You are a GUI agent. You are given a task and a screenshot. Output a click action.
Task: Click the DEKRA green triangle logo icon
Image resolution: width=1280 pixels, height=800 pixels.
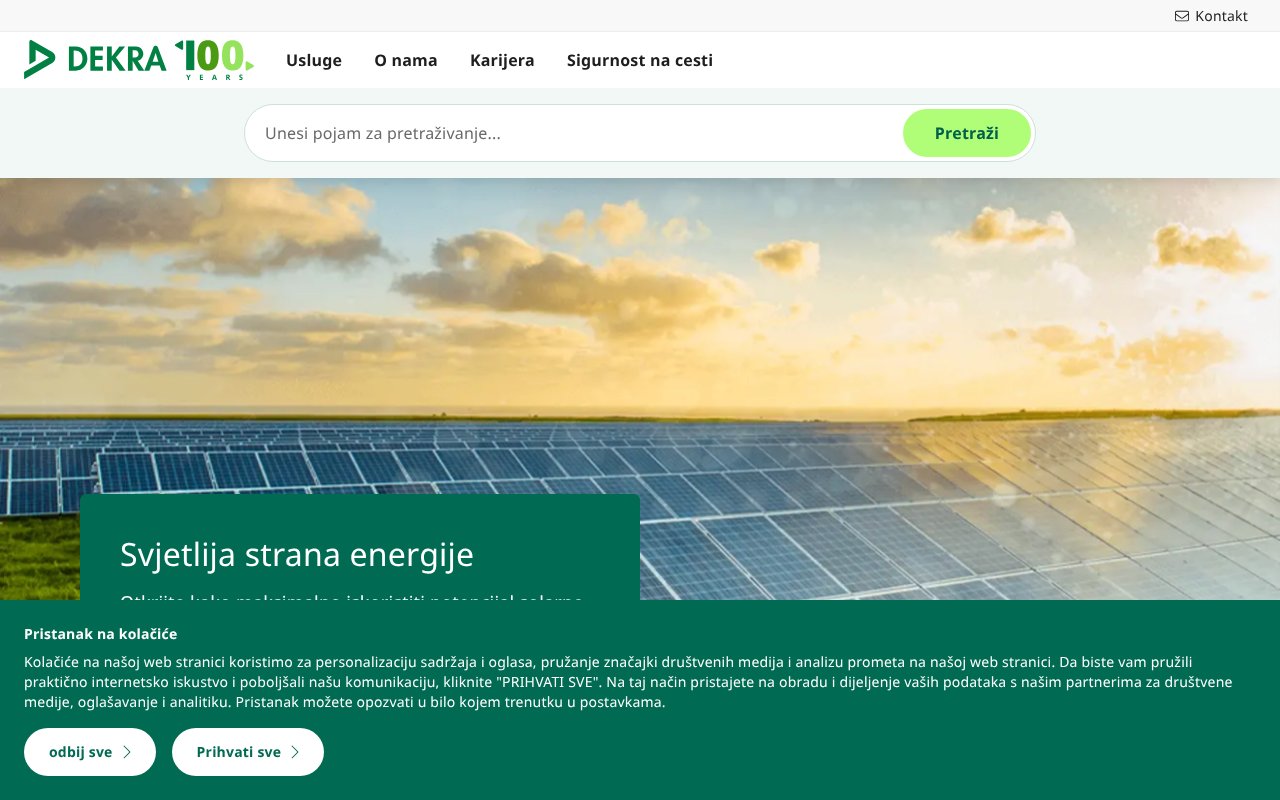click(40, 59)
